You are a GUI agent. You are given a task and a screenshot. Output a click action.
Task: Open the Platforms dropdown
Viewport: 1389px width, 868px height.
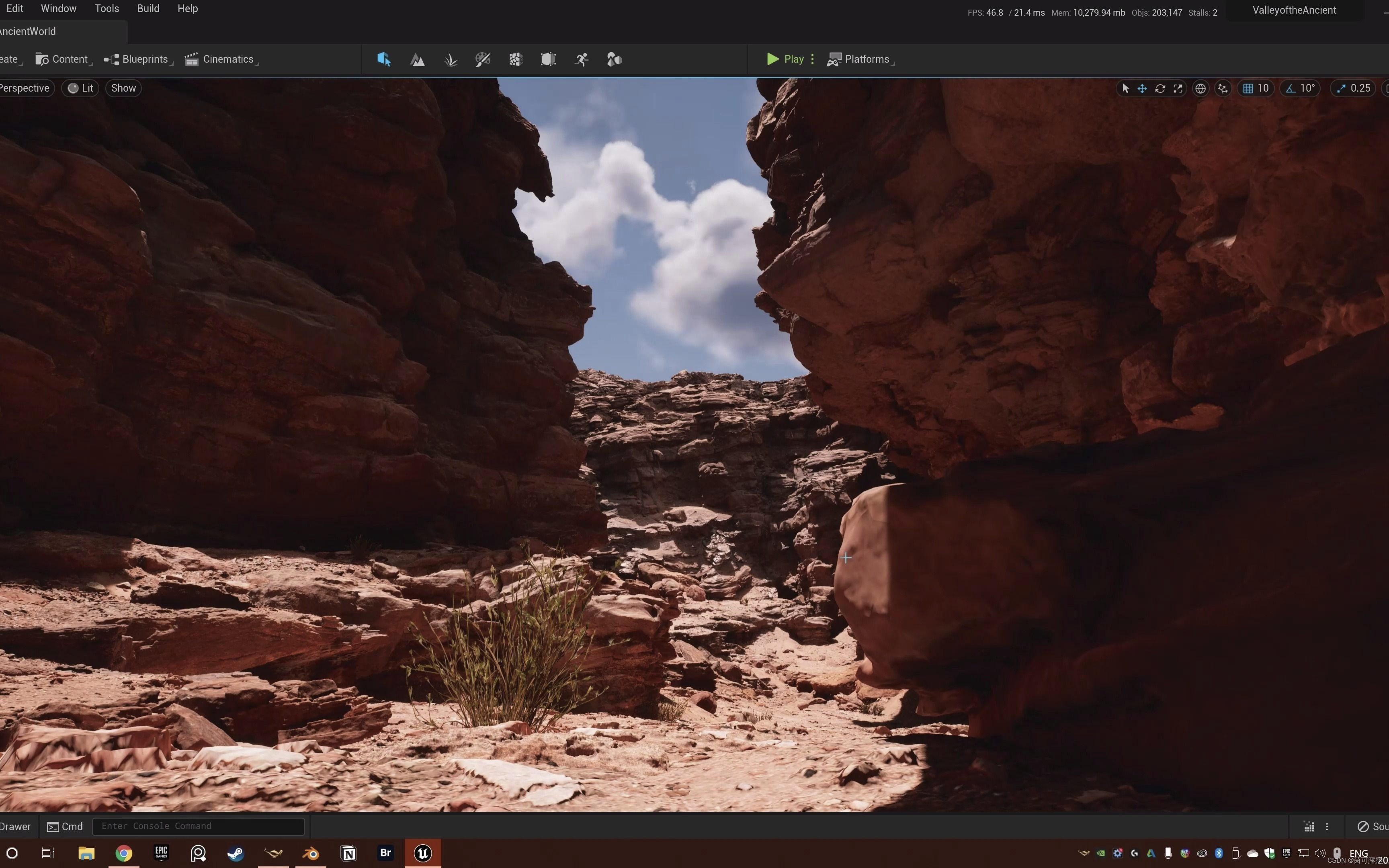860,59
